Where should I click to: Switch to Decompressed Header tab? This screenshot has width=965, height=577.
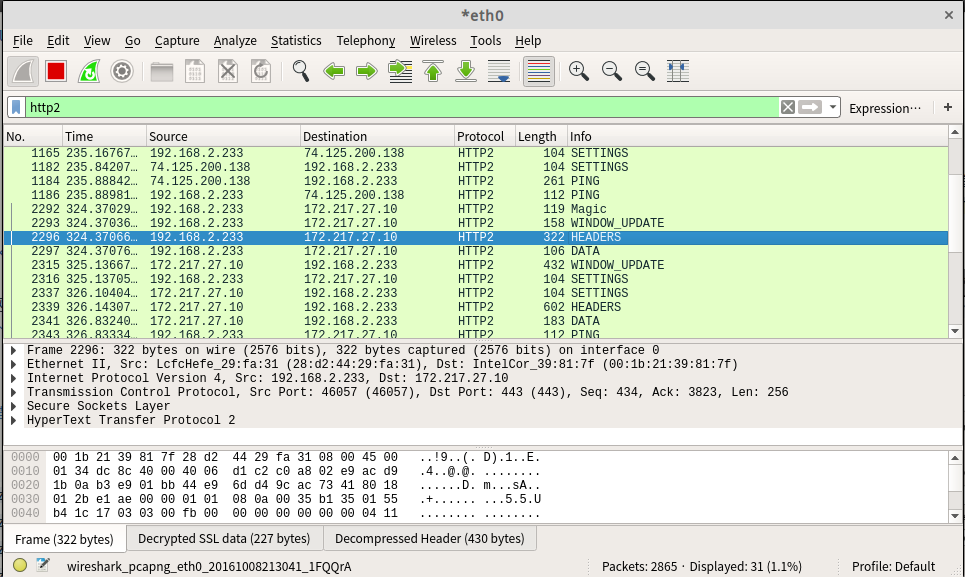click(429, 539)
